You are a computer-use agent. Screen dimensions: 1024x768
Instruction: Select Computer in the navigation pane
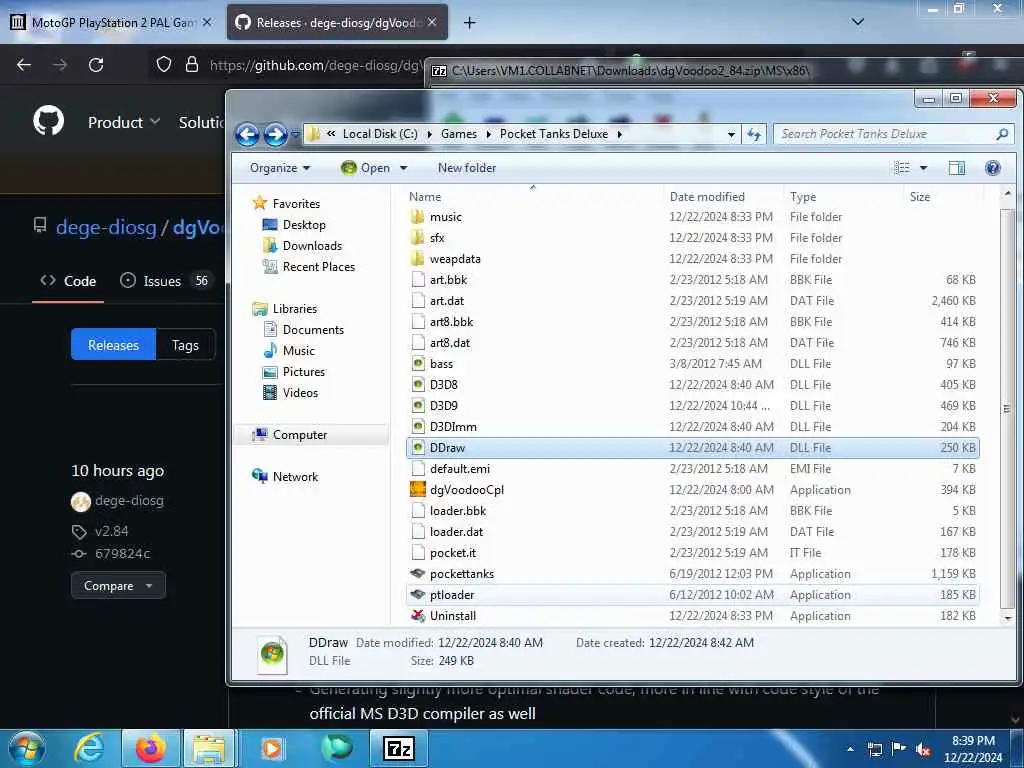pos(300,435)
